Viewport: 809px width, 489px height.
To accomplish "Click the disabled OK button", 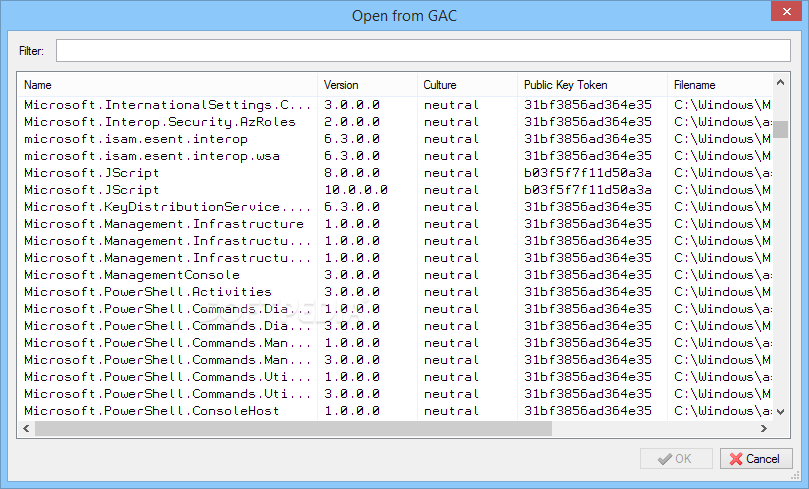I will 676,459.
